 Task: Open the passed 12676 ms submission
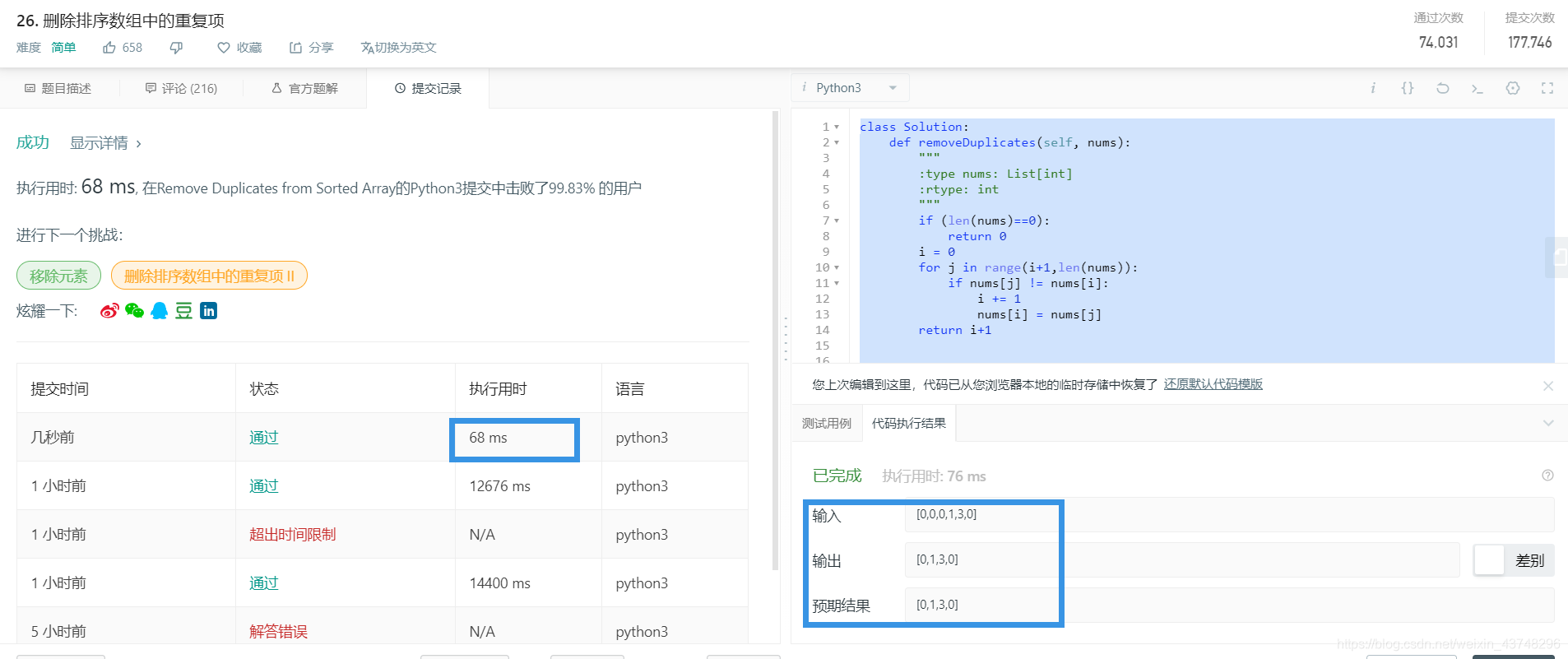[264, 486]
